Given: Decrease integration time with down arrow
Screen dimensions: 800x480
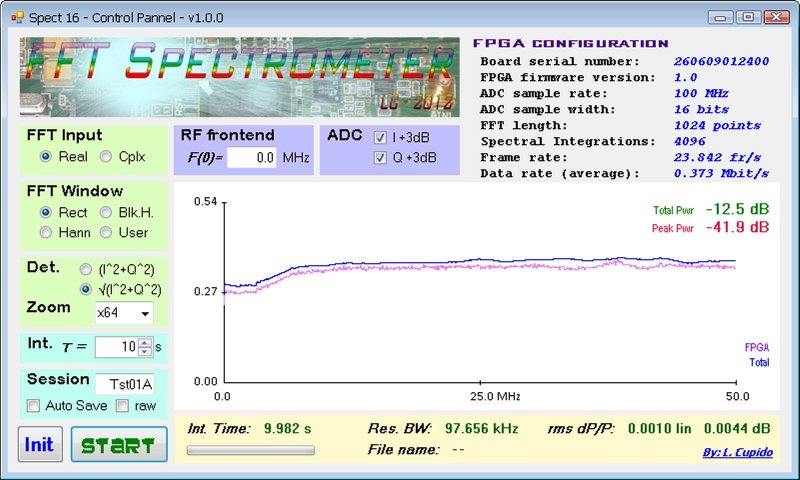Looking at the screenshot, I should (145, 351).
